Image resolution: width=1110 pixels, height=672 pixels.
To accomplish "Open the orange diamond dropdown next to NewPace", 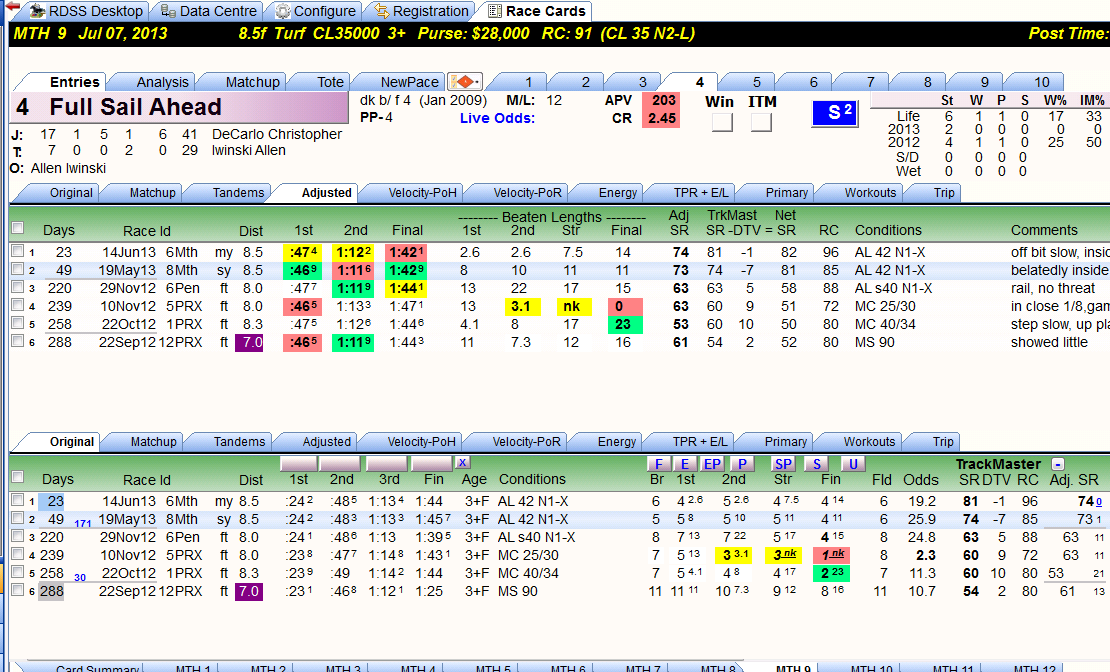I will (465, 81).
